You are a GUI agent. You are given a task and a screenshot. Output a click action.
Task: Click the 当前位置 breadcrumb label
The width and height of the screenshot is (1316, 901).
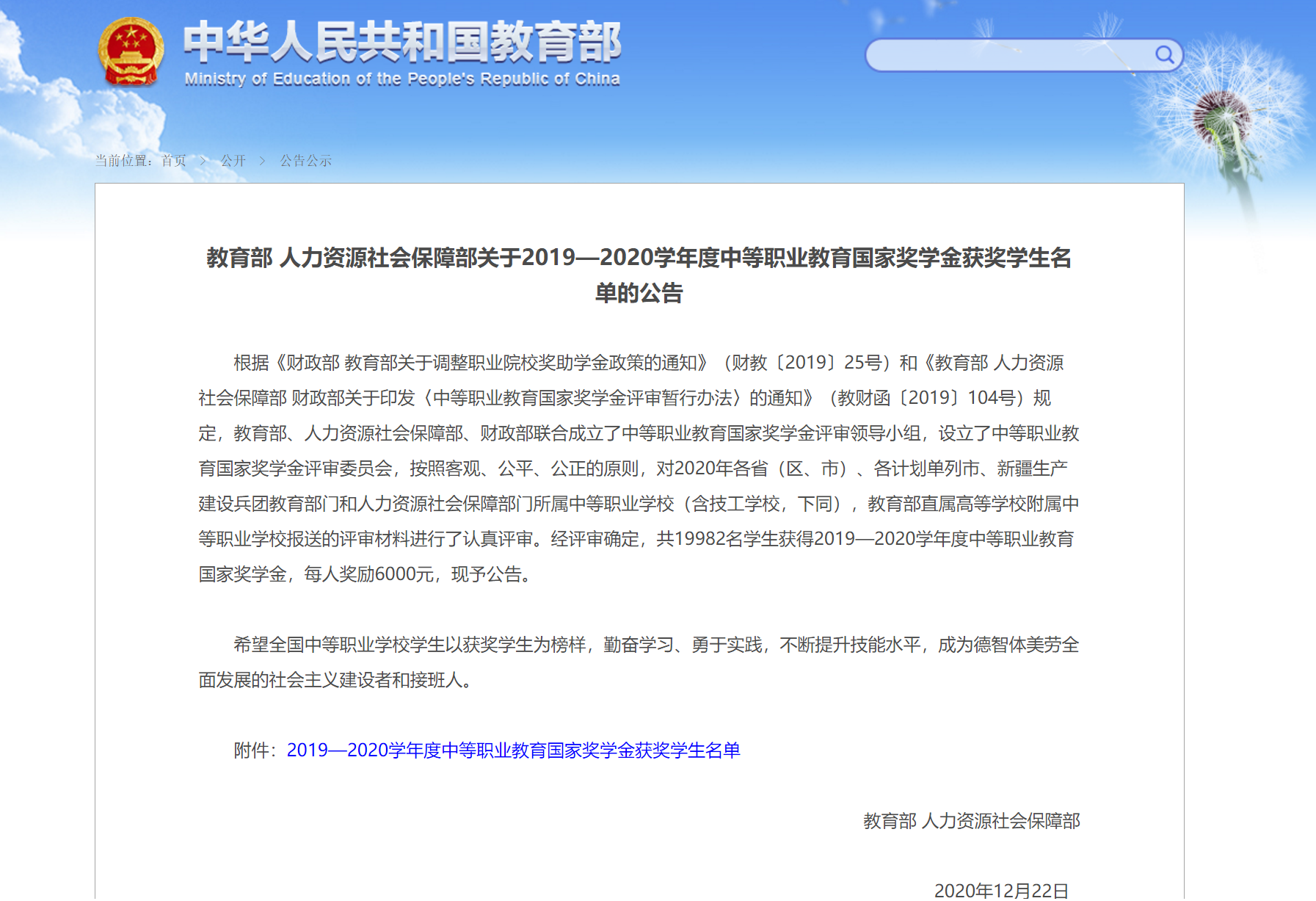pos(123,161)
